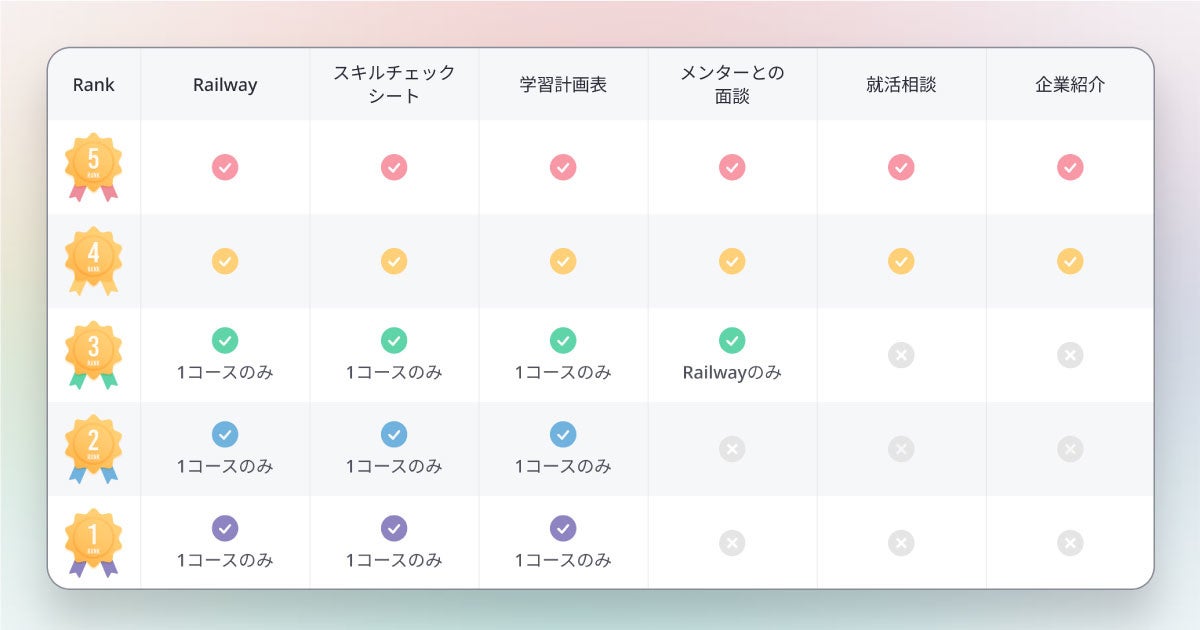Click Rank 1 gray cross under 企業紹介

pyautogui.click(x=1070, y=543)
